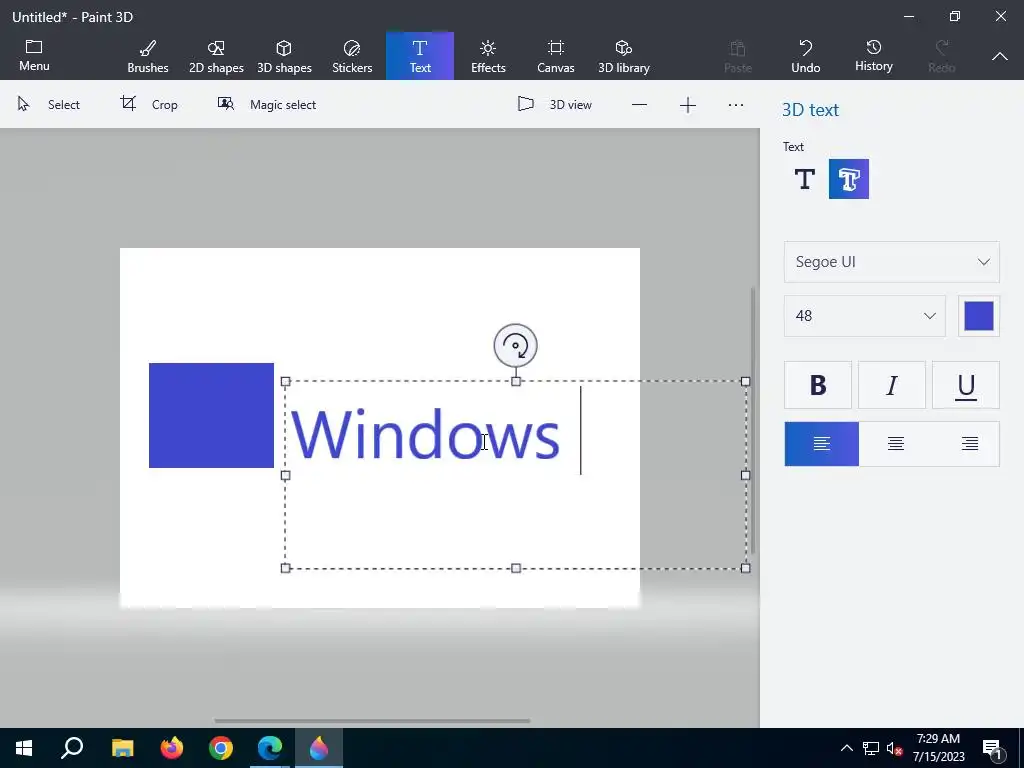This screenshot has height=768, width=1024.
Task: Open the 2D shapes tab
Action: (x=216, y=56)
